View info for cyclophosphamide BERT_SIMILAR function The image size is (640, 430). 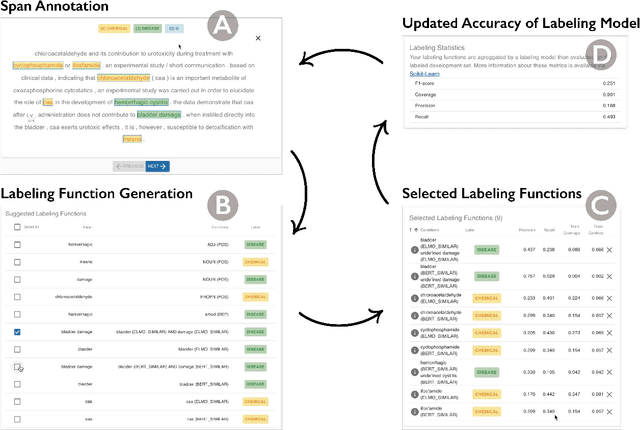point(414,350)
